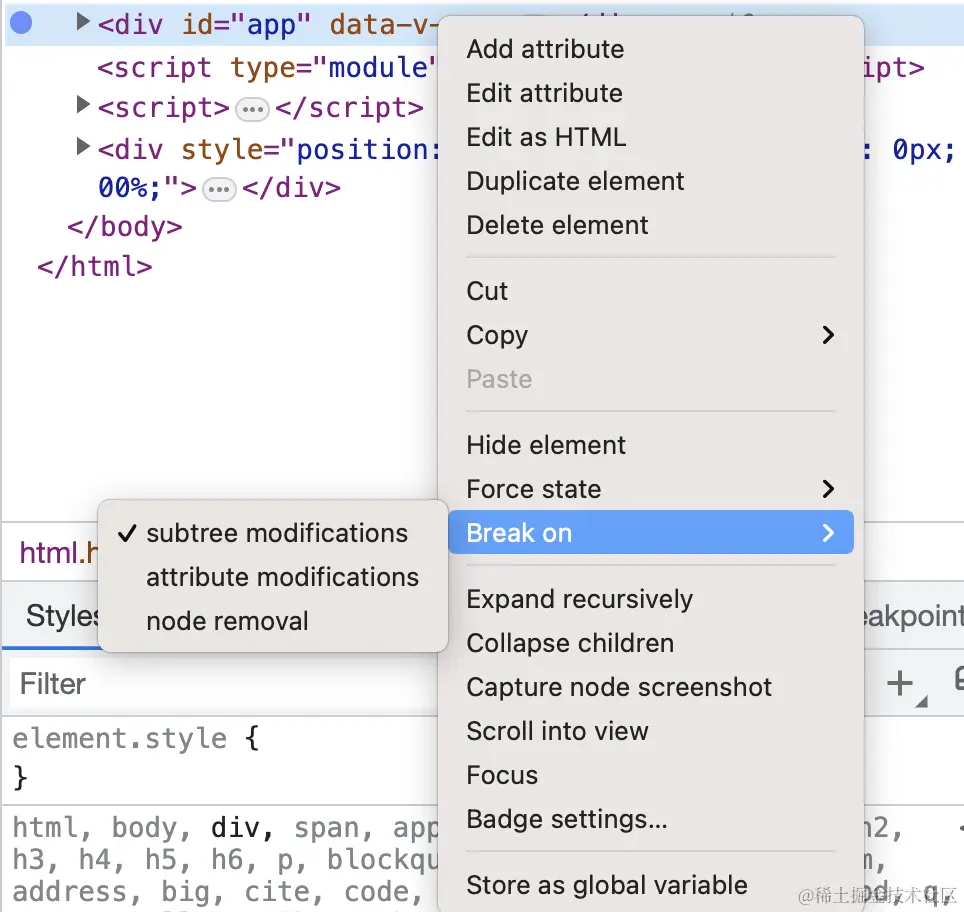Enable attribute modifications breakpoint
This screenshot has width=964, height=912.
pyautogui.click(x=272, y=577)
